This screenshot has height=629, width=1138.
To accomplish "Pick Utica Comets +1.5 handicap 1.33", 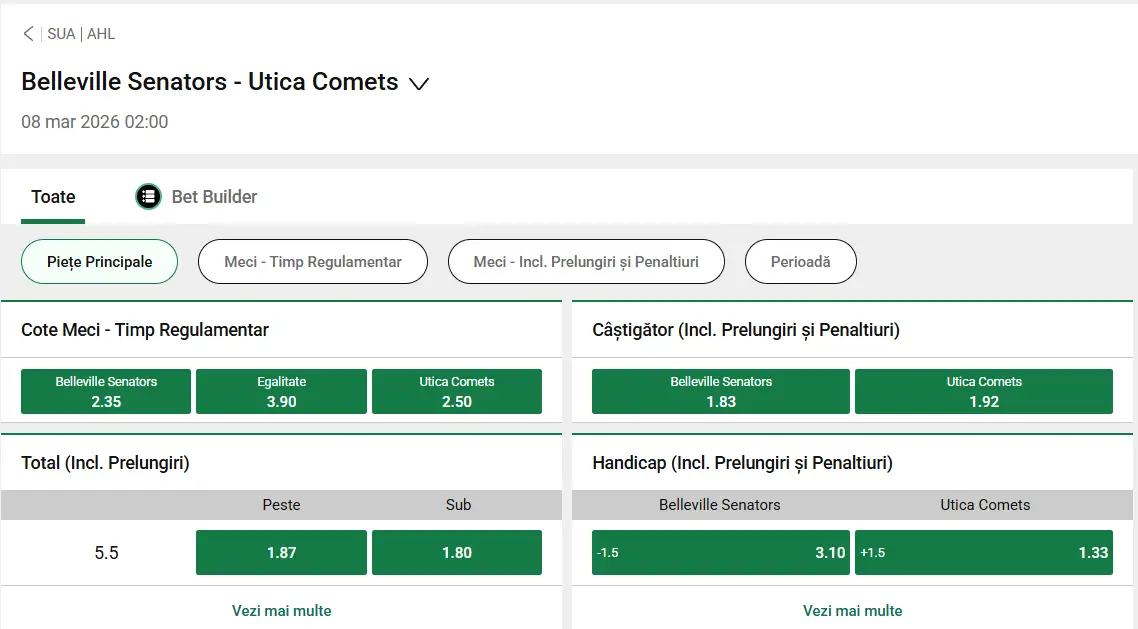I will (x=984, y=553).
